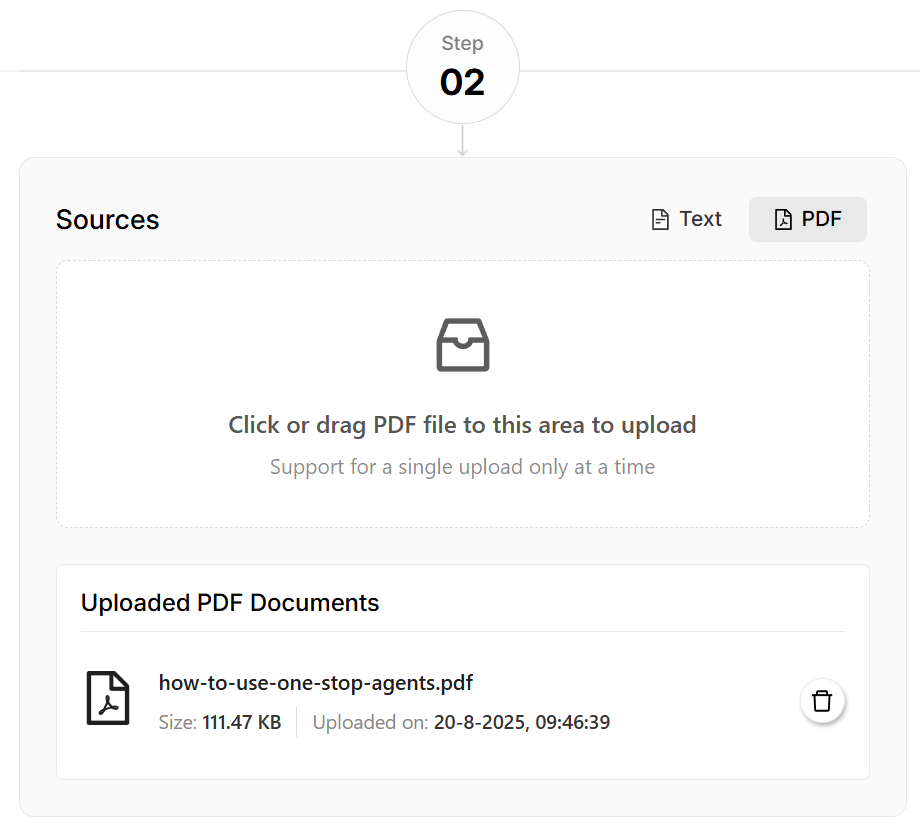This screenshot has width=920, height=828.
Task: Switch to the PDF source tab
Action: coord(807,219)
